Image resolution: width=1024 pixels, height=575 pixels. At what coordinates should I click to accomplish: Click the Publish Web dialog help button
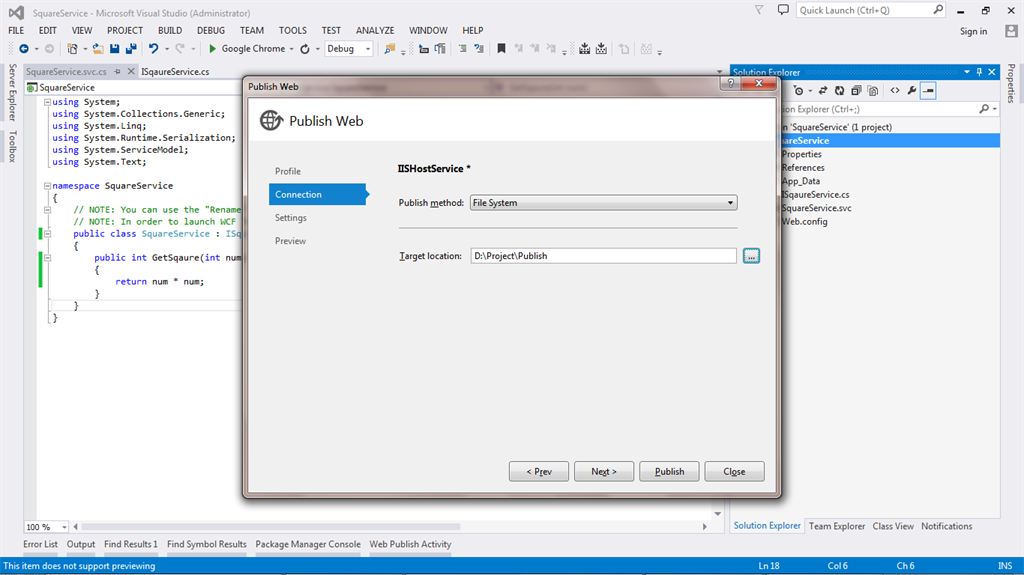[731, 83]
